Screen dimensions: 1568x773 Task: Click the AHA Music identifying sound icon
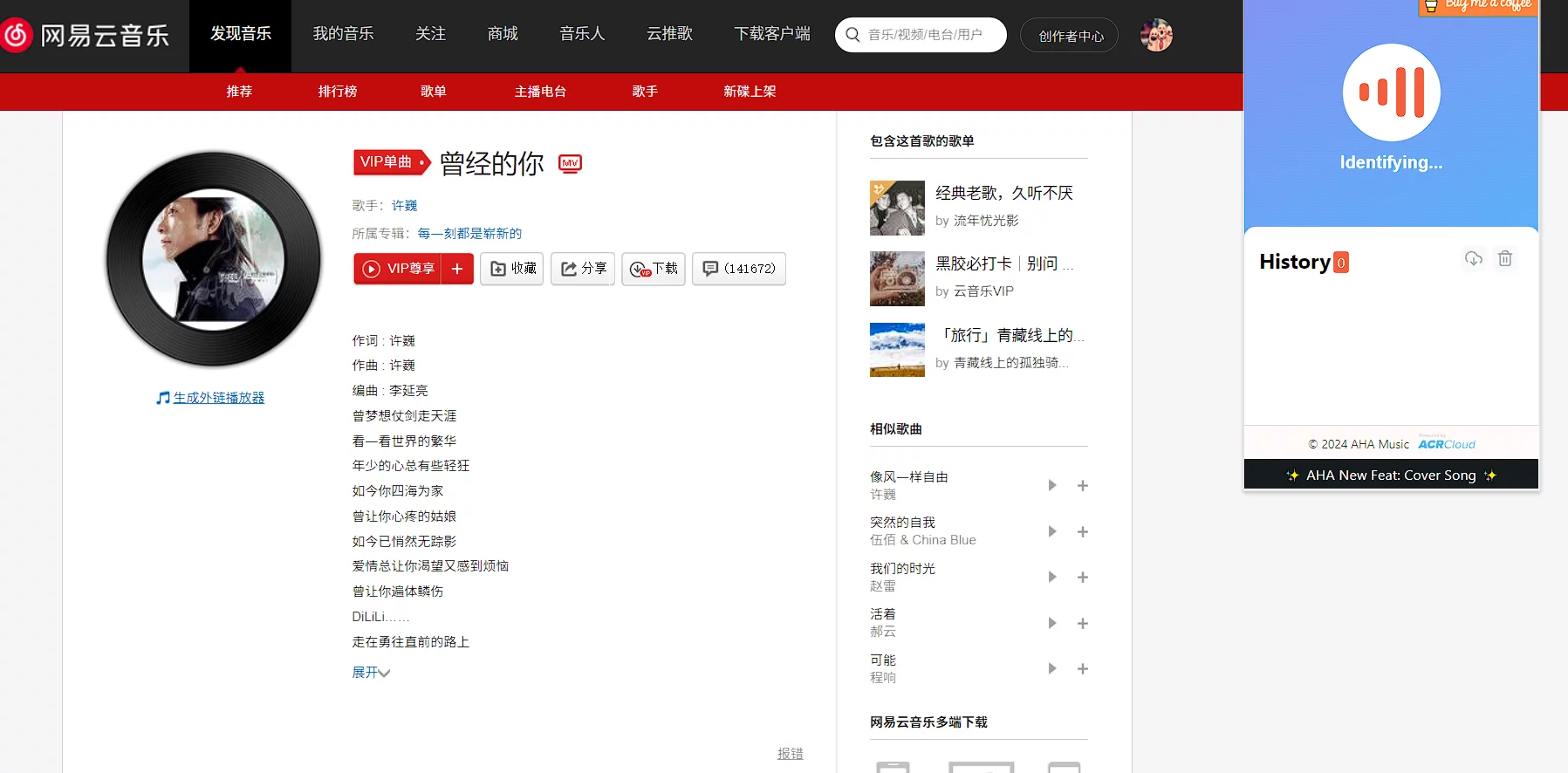(x=1391, y=92)
